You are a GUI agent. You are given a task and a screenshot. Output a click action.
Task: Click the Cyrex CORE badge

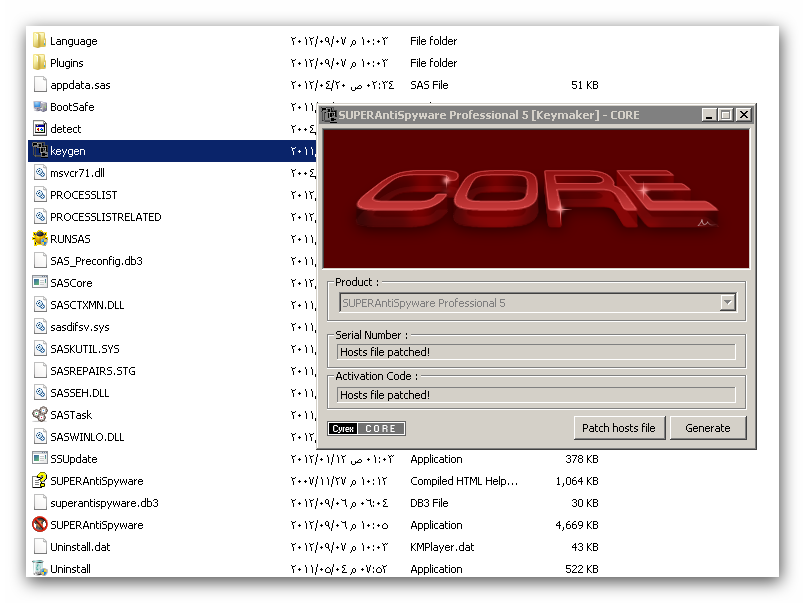367,429
